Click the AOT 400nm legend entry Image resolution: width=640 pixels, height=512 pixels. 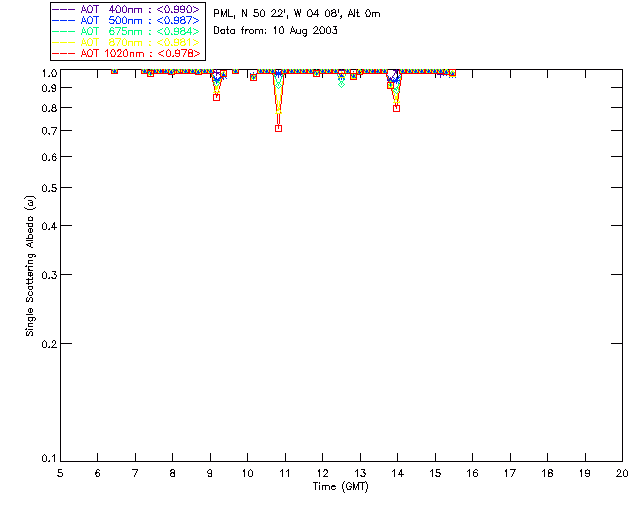[126, 9]
